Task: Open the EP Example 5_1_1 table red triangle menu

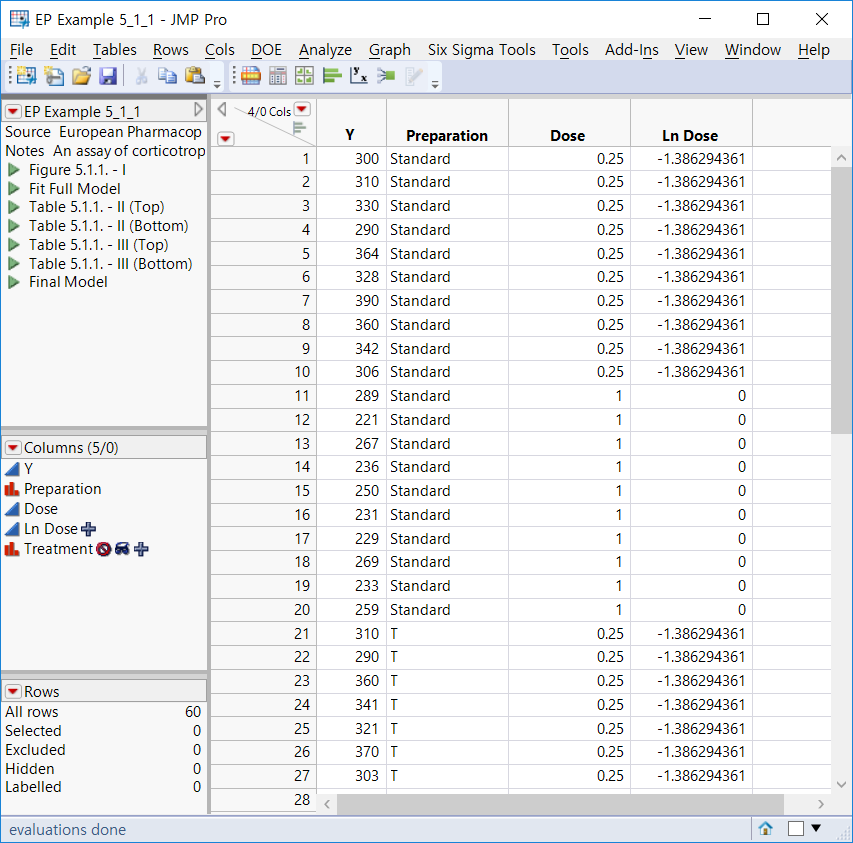Action: [13, 112]
